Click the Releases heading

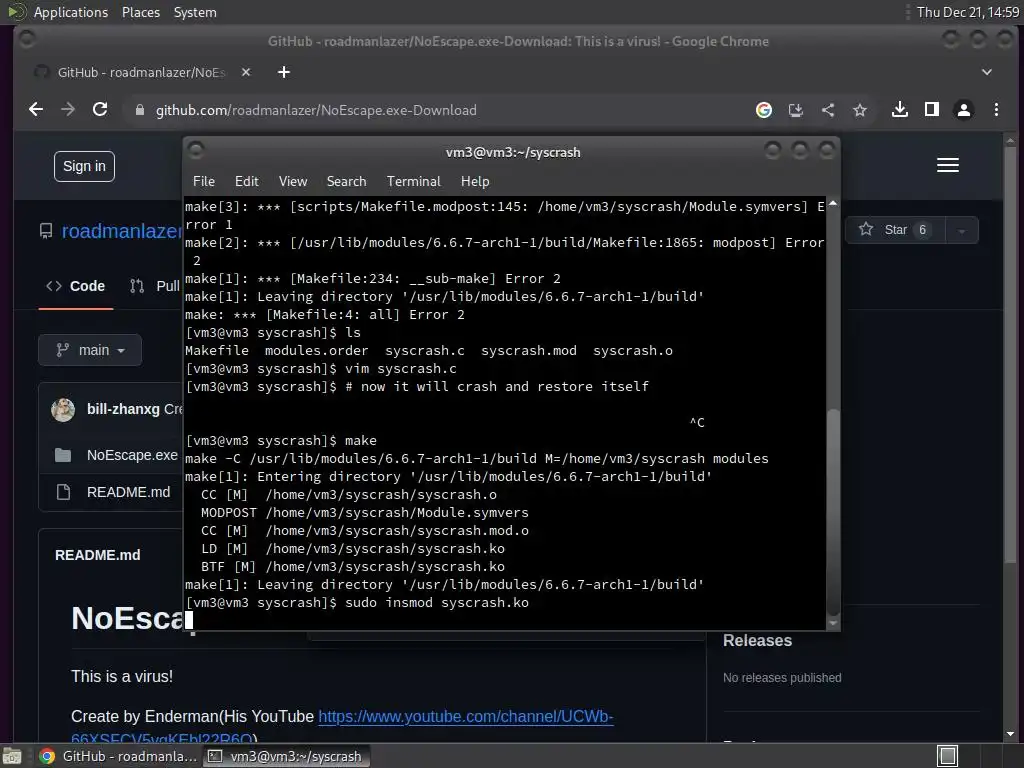758,641
